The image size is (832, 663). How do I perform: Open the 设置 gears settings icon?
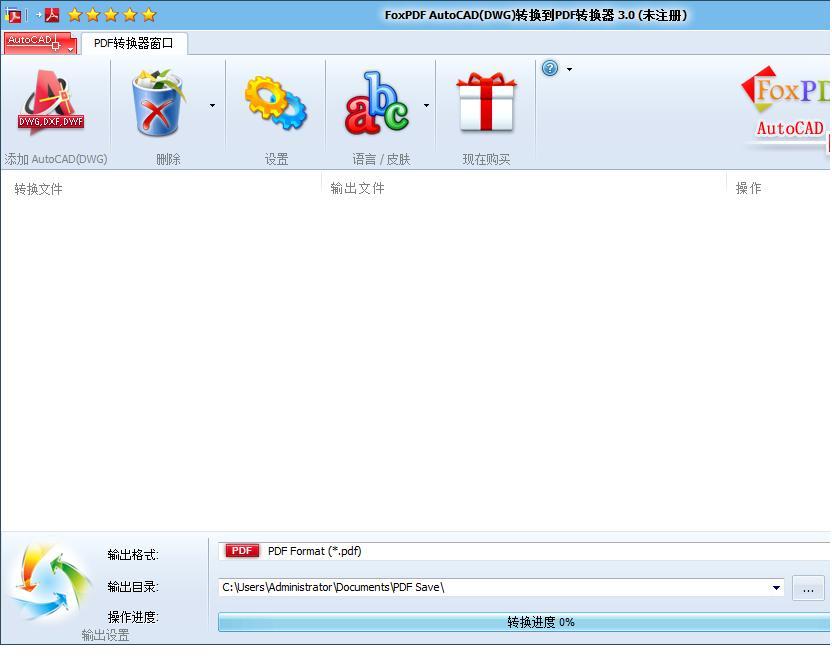[x=276, y=103]
